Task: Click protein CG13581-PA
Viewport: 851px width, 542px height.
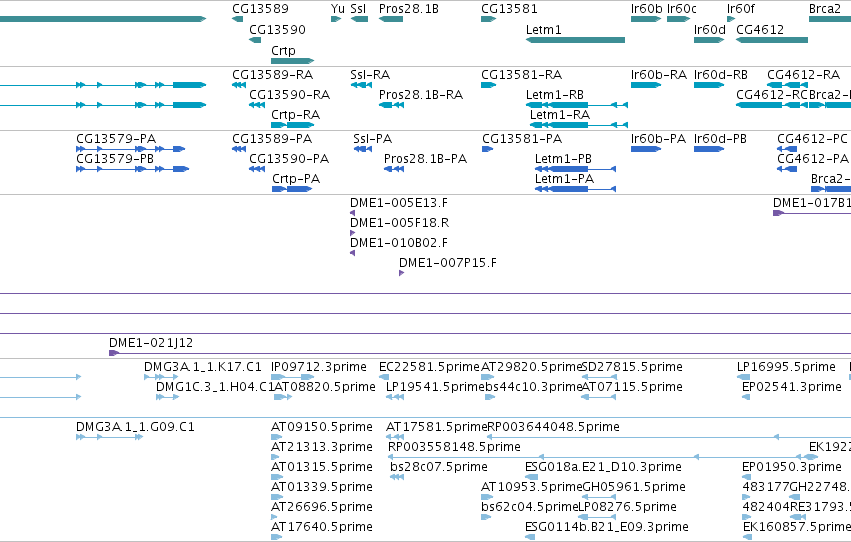Action: pyautogui.click(x=522, y=138)
